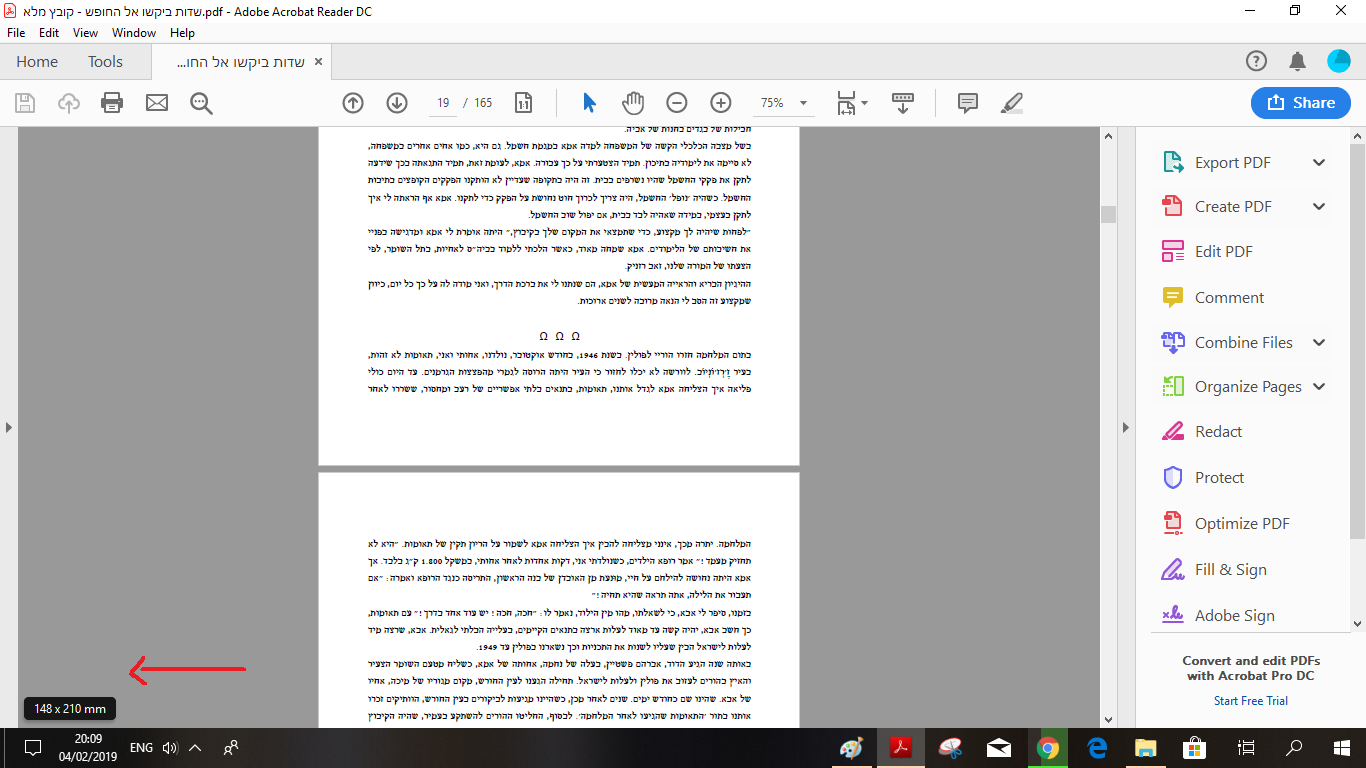Select the Highlight pen tool
This screenshot has height=768, width=1366.
click(x=1011, y=102)
